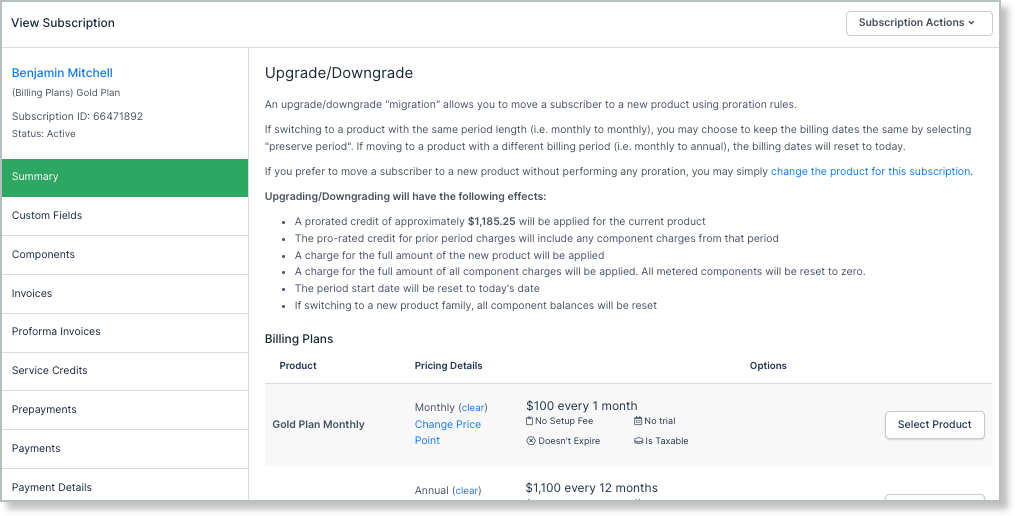Click the '$1,100 every 12 months' price
Screen dimensions: 1015x516
(592, 488)
